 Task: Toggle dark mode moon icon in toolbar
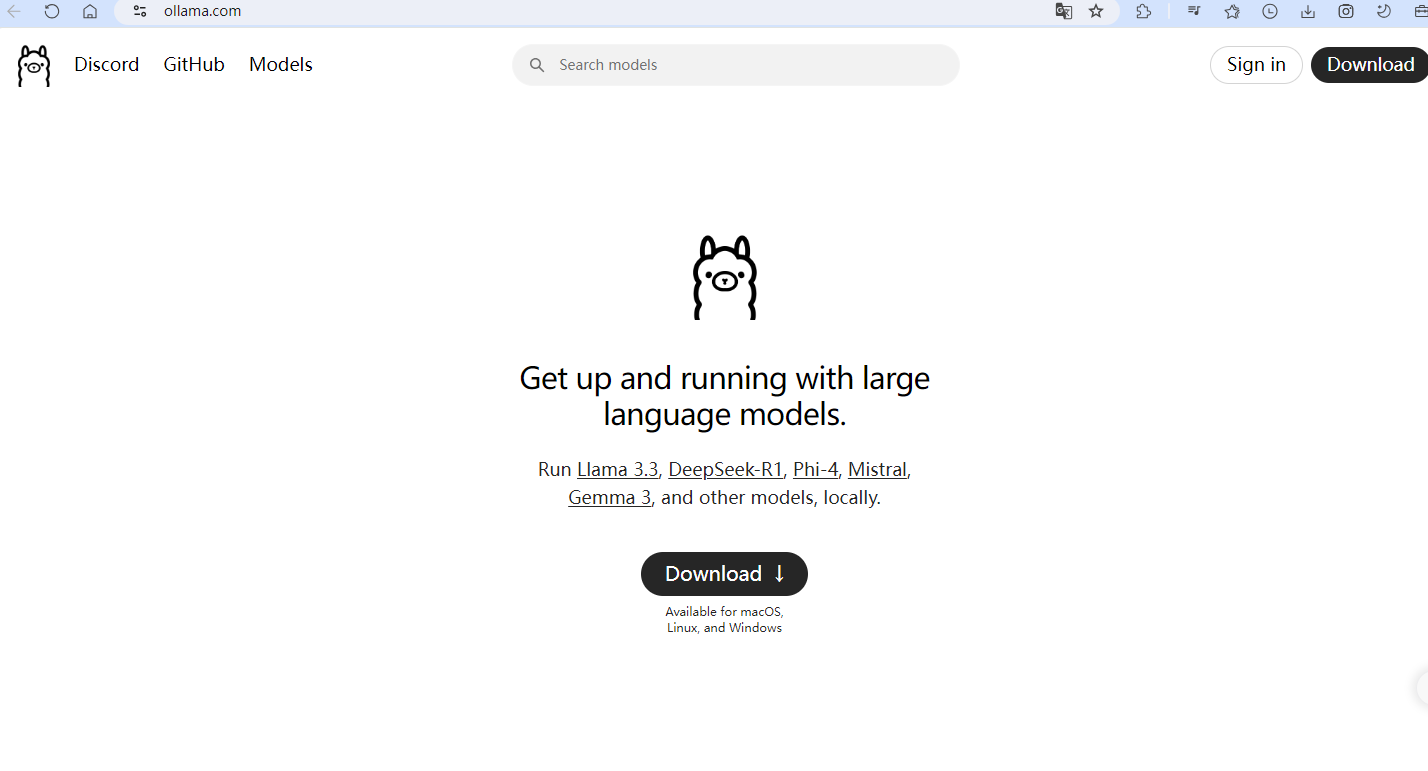click(x=1384, y=11)
